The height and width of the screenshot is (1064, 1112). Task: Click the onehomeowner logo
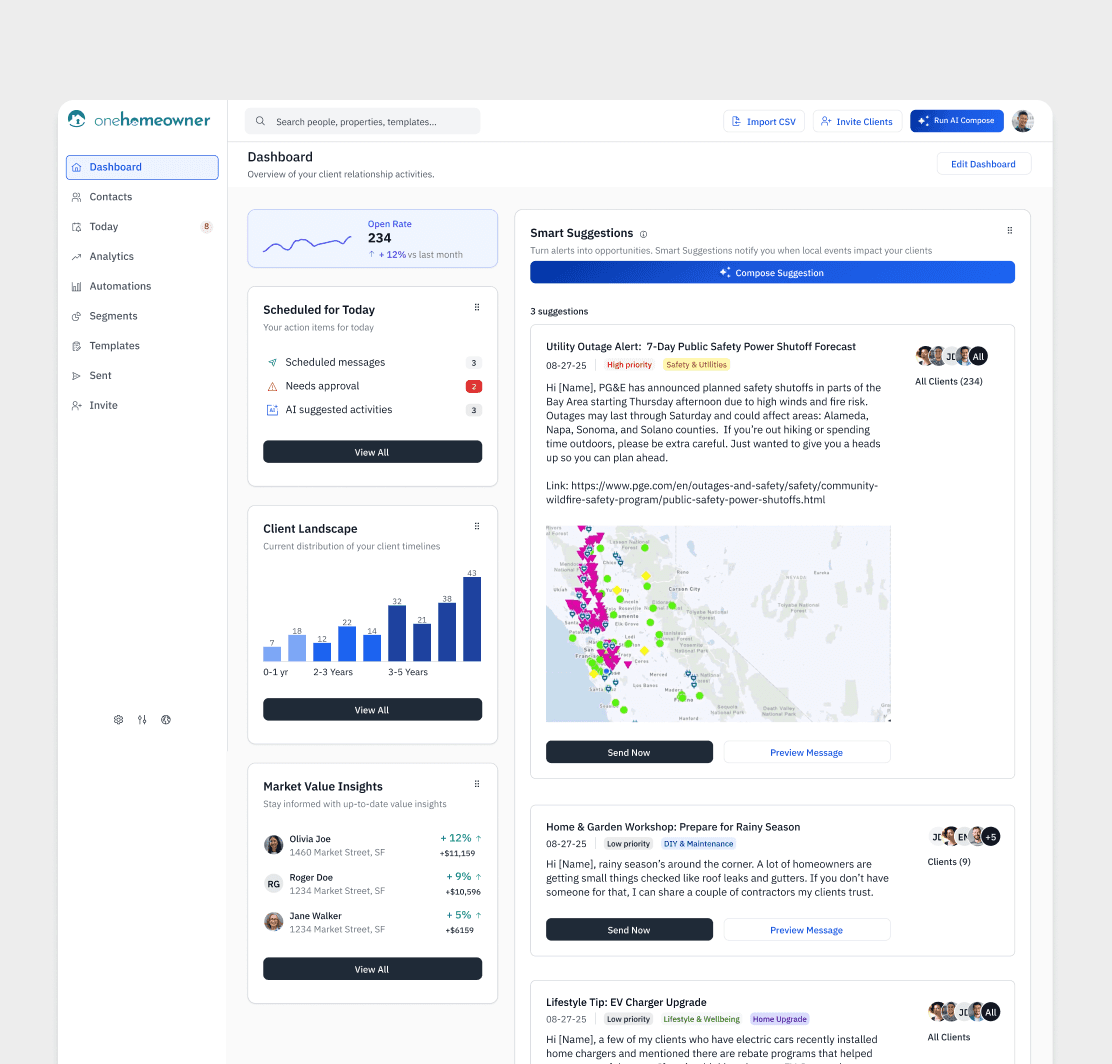point(139,119)
